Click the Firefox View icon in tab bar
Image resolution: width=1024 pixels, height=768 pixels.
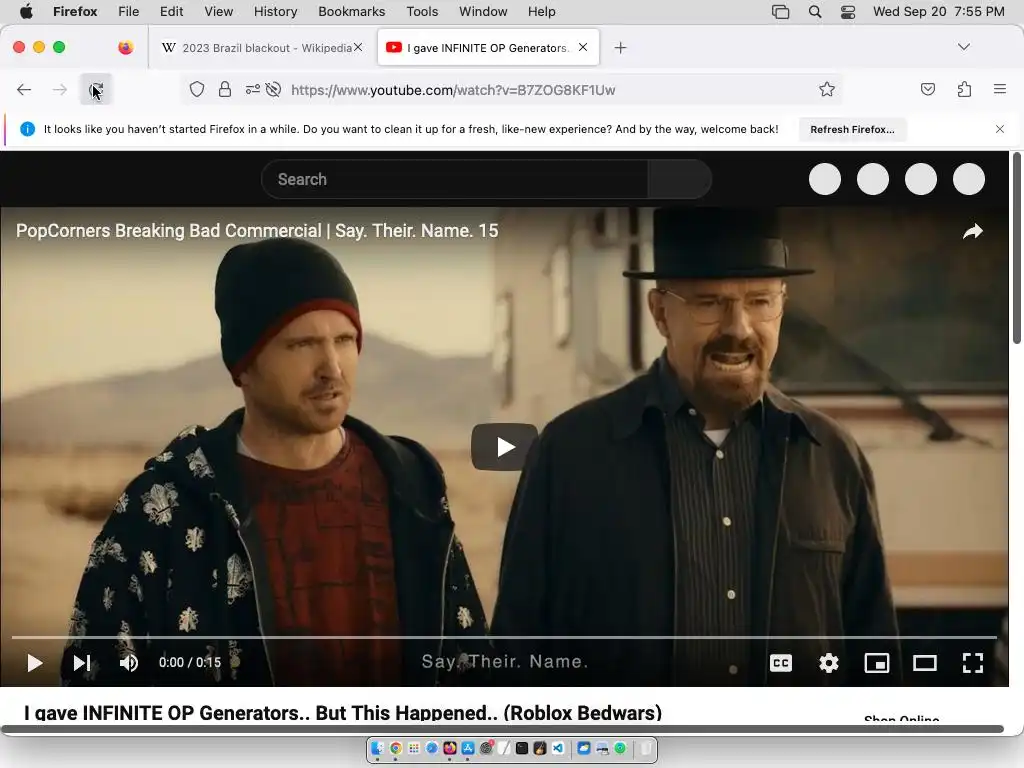coord(125,48)
